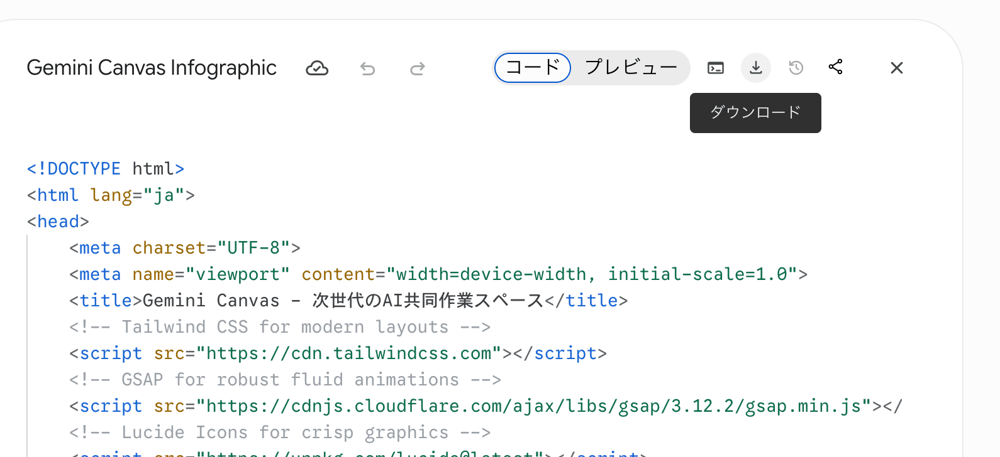Click the cloud saved status icon
Viewport: 1000px width, 457px height.
coord(317,68)
